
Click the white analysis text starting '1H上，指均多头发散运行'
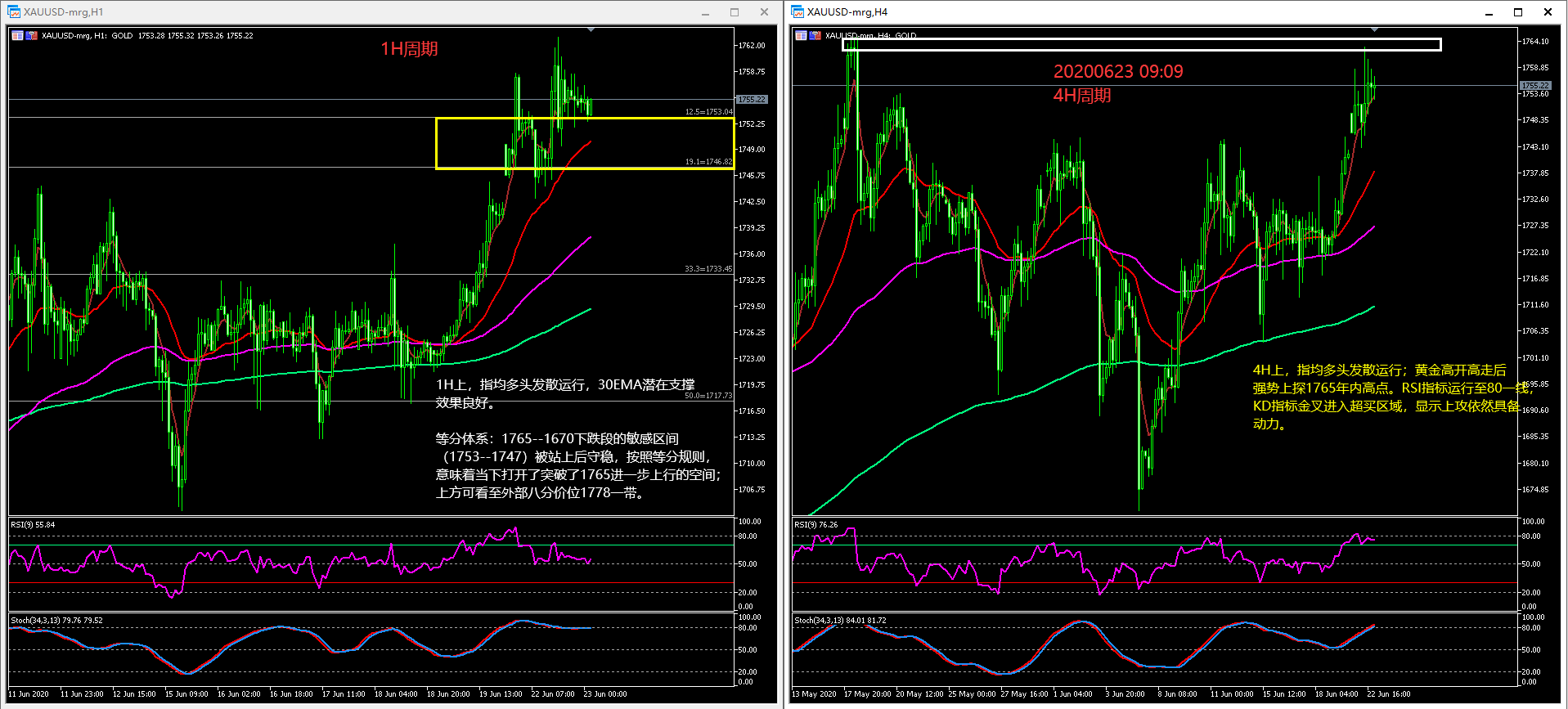[565, 393]
